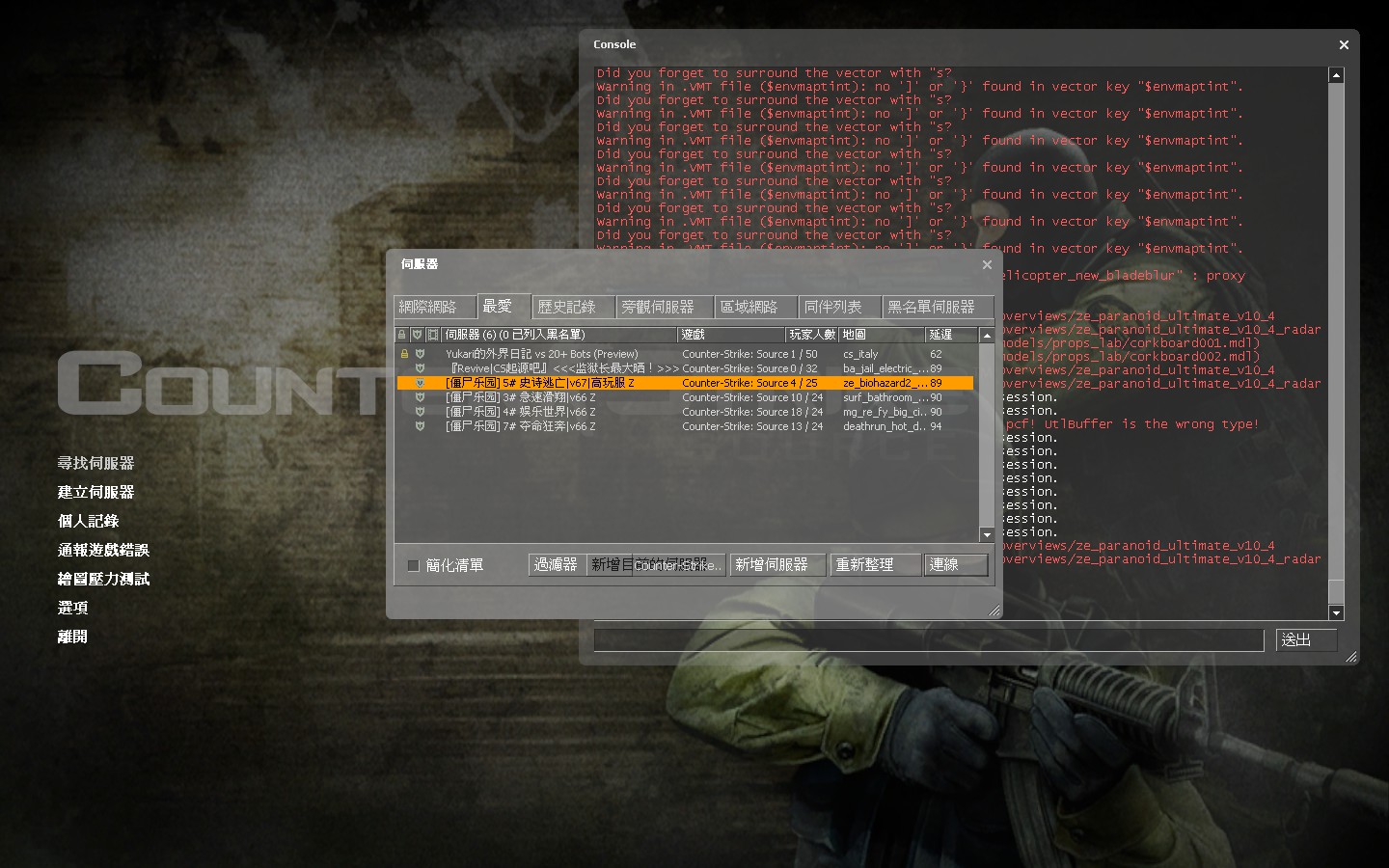Open 選項 options in main menu

tap(72, 608)
